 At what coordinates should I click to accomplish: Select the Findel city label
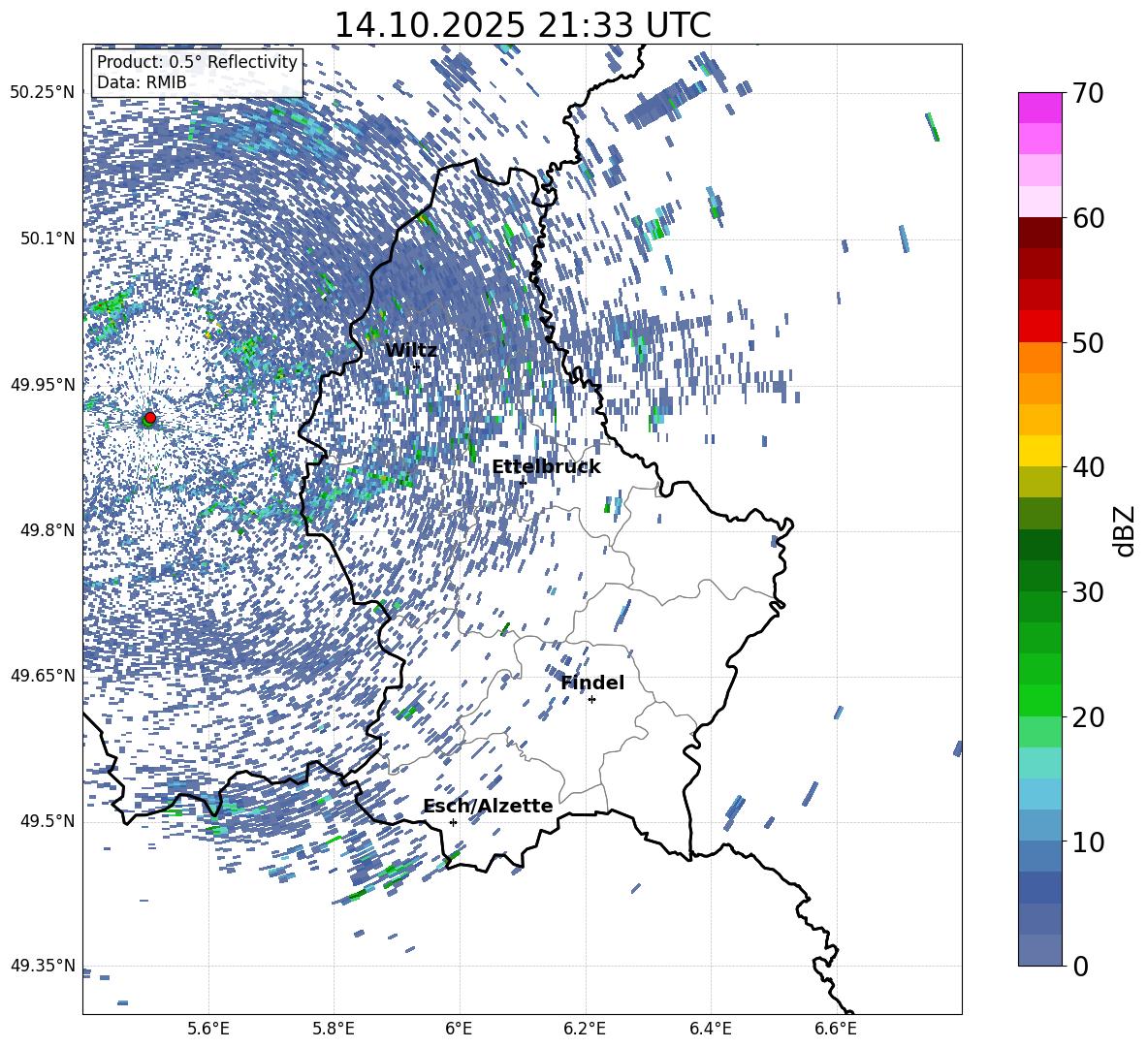coord(592,683)
